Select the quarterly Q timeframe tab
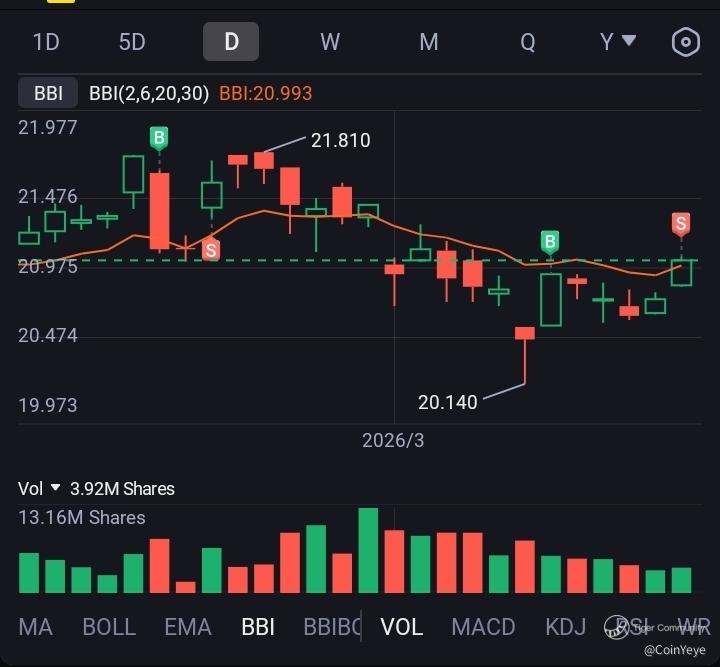Screen dimensions: 720x667 (527, 42)
